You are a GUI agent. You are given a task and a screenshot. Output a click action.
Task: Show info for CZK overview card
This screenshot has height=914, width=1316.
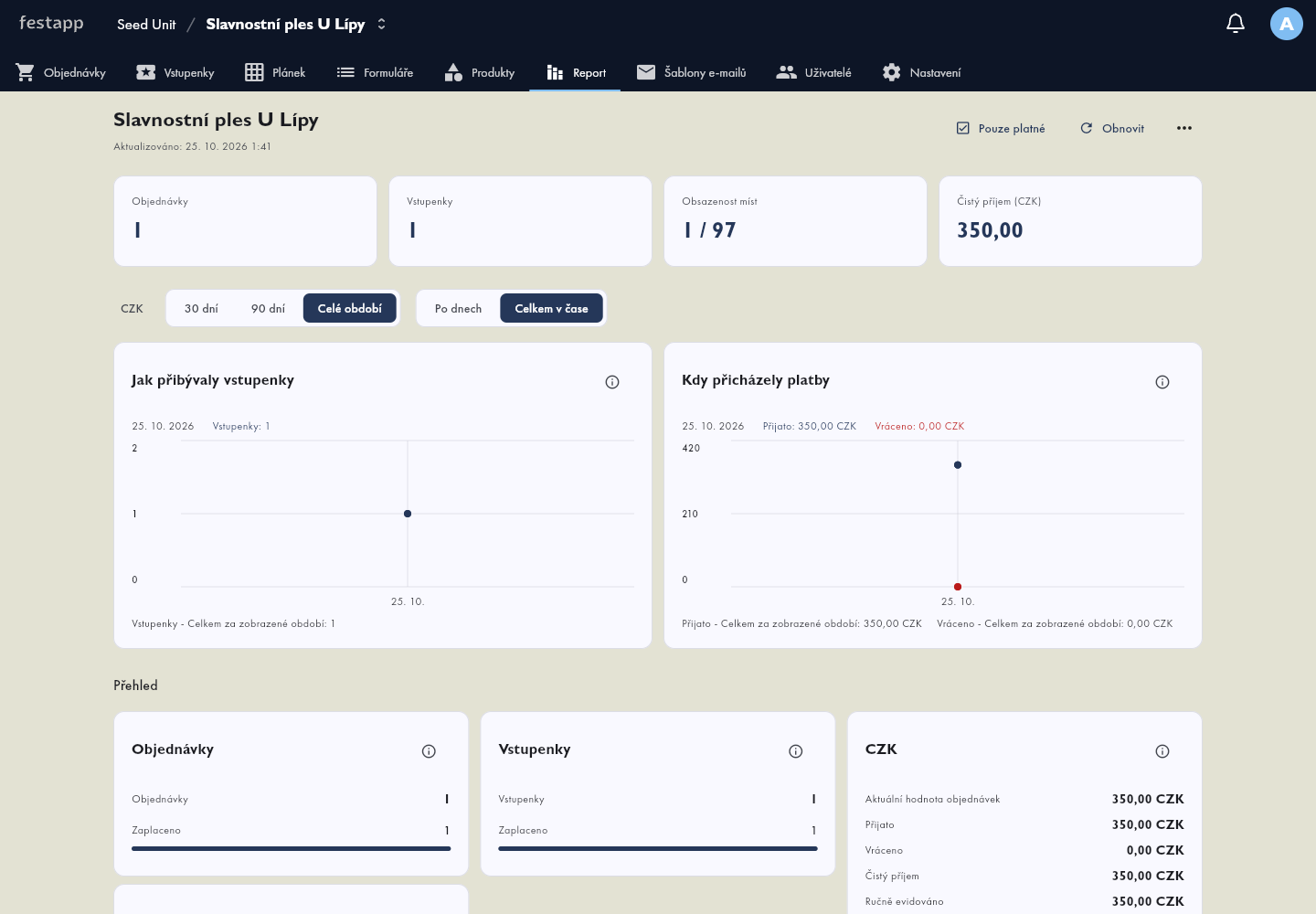pos(1162,751)
